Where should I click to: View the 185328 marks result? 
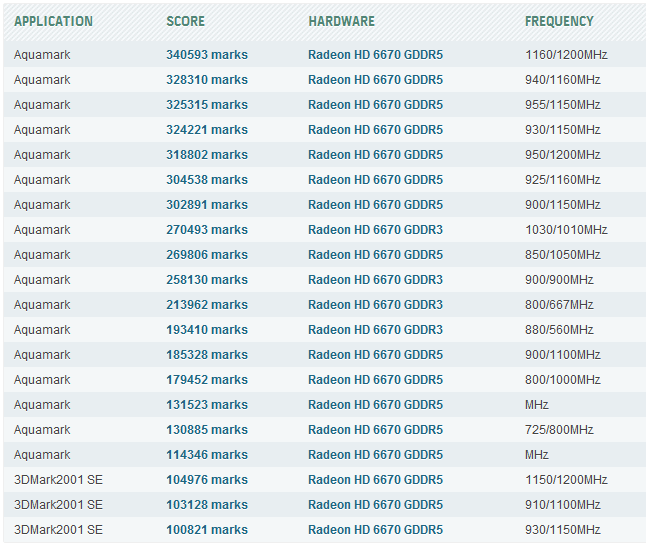click(x=206, y=355)
